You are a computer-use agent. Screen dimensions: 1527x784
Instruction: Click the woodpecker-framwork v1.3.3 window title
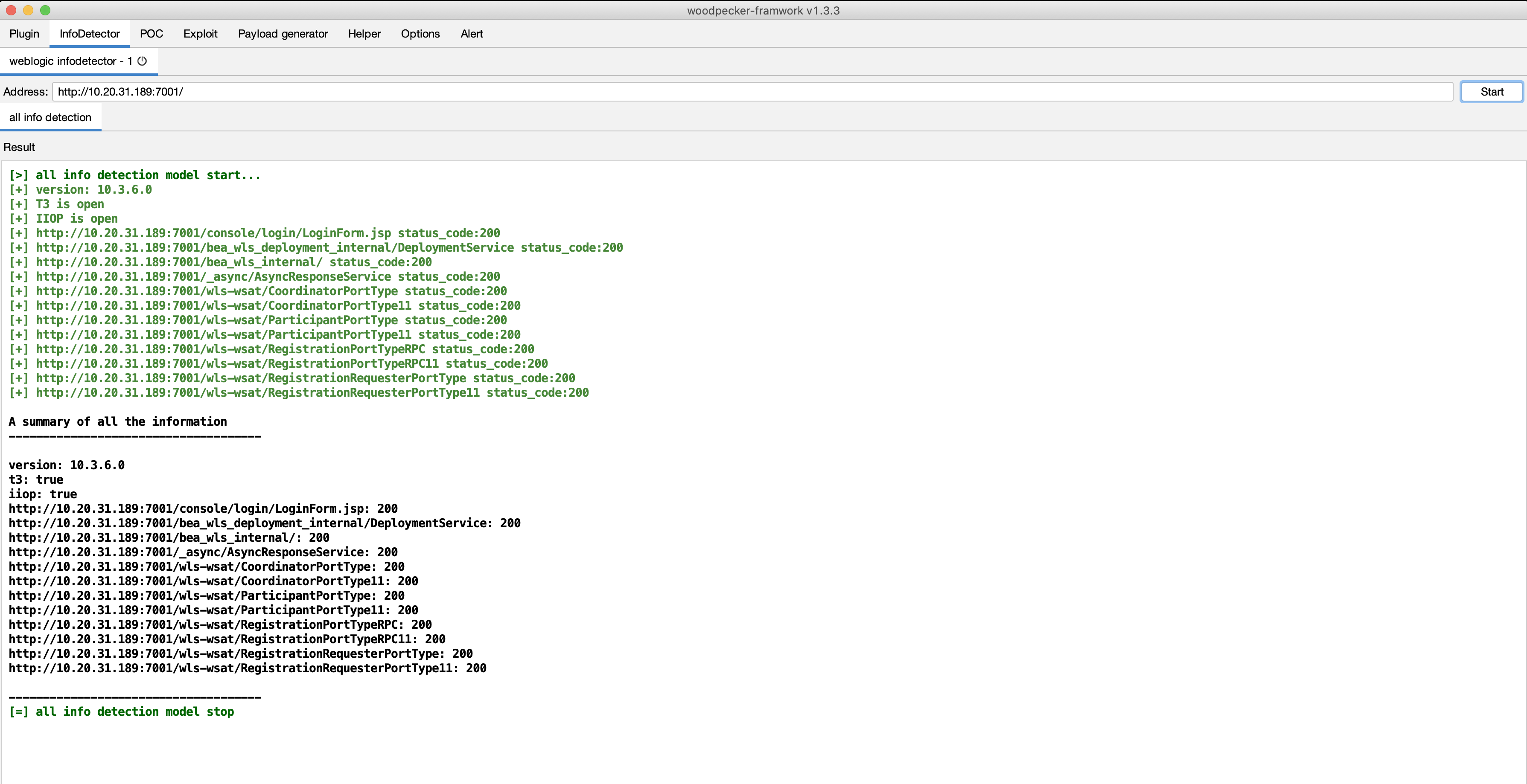point(763,10)
